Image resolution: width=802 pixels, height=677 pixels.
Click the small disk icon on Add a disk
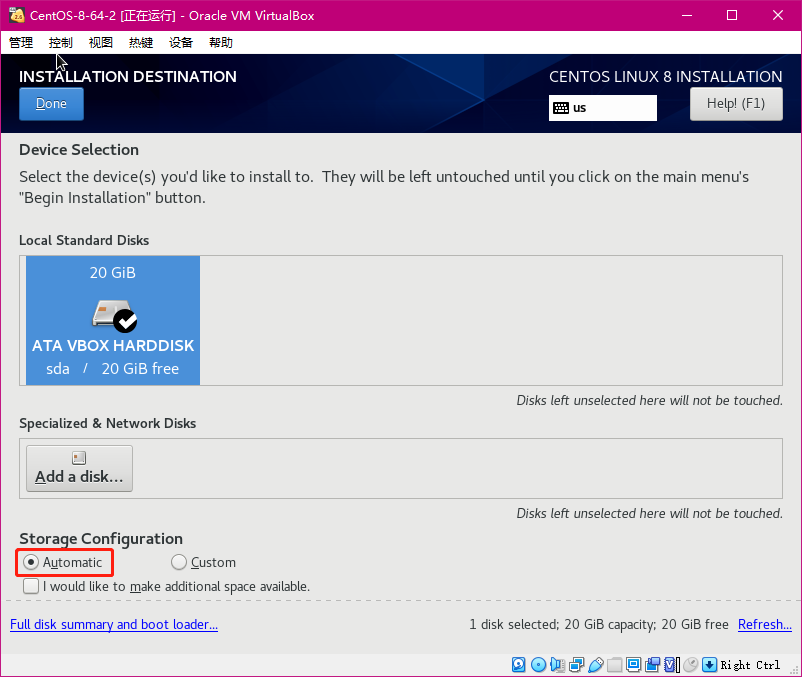[79, 458]
